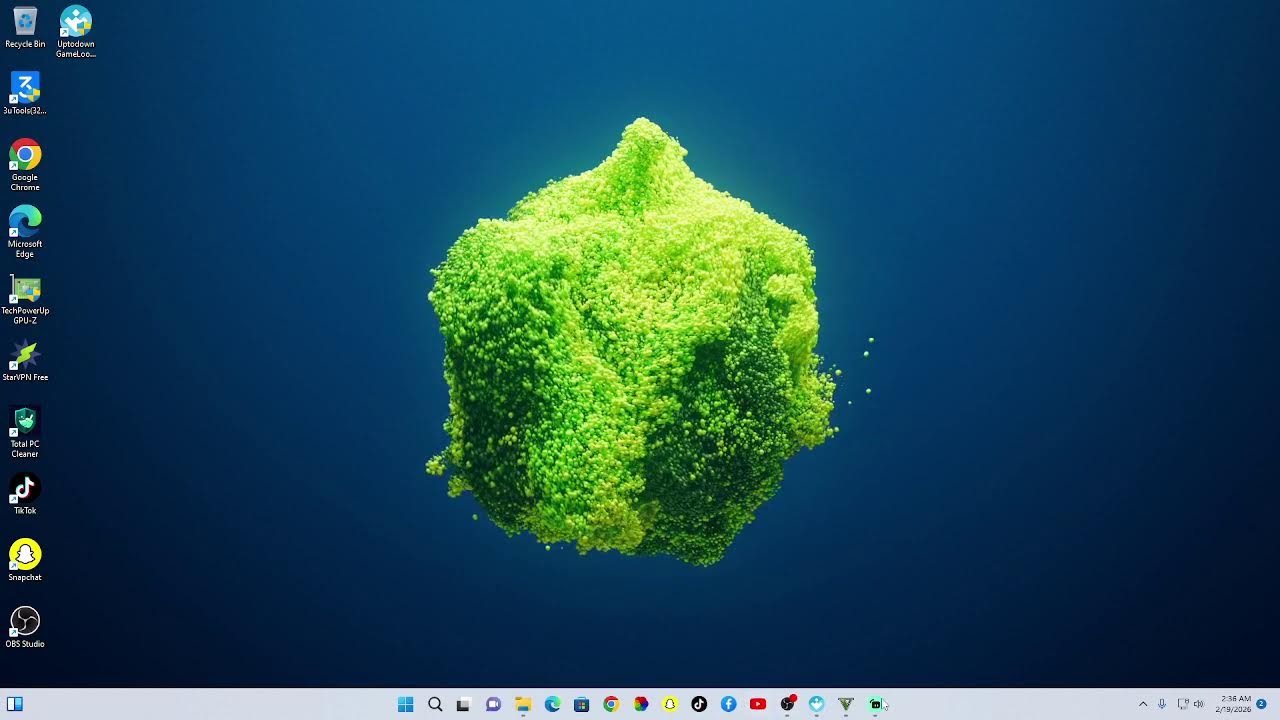Open TikTok from the taskbar
The width and height of the screenshot is (1280, 720).
[699, 704]
